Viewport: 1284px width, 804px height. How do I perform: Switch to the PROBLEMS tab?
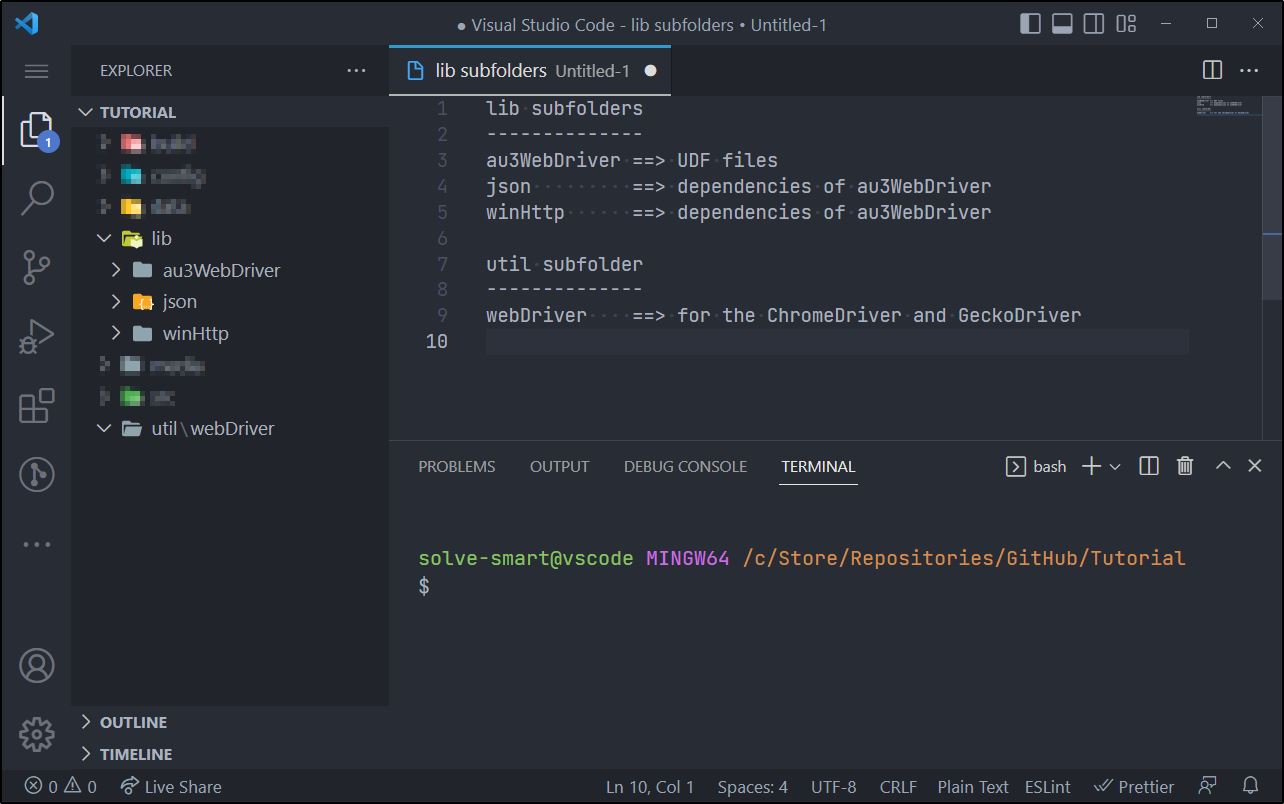(456, 467)
